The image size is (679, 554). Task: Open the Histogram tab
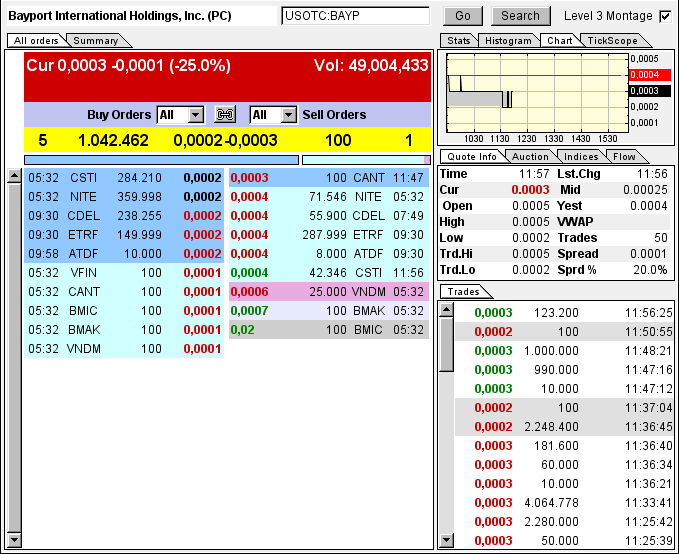pos(508,41)
